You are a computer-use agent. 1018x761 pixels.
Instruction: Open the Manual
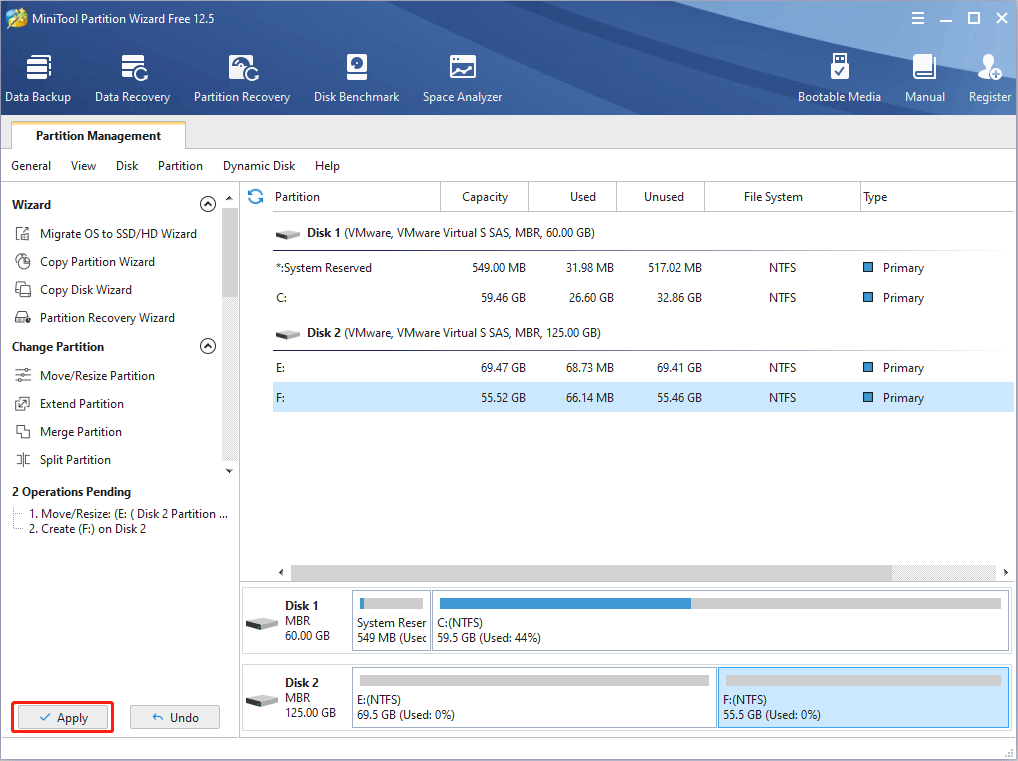(925, 79)
